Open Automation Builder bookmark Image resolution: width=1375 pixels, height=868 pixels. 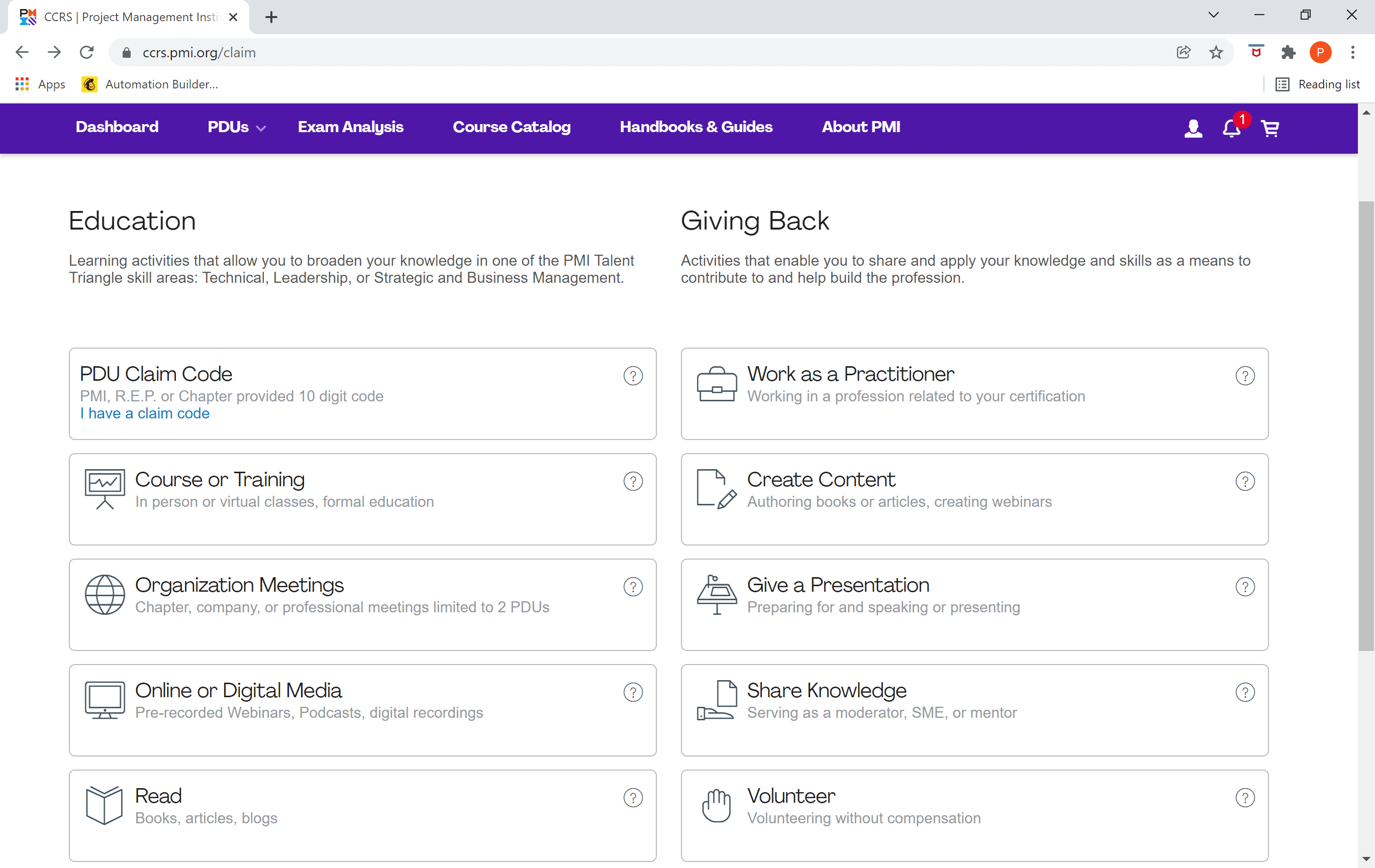click(x=150, y=84)
